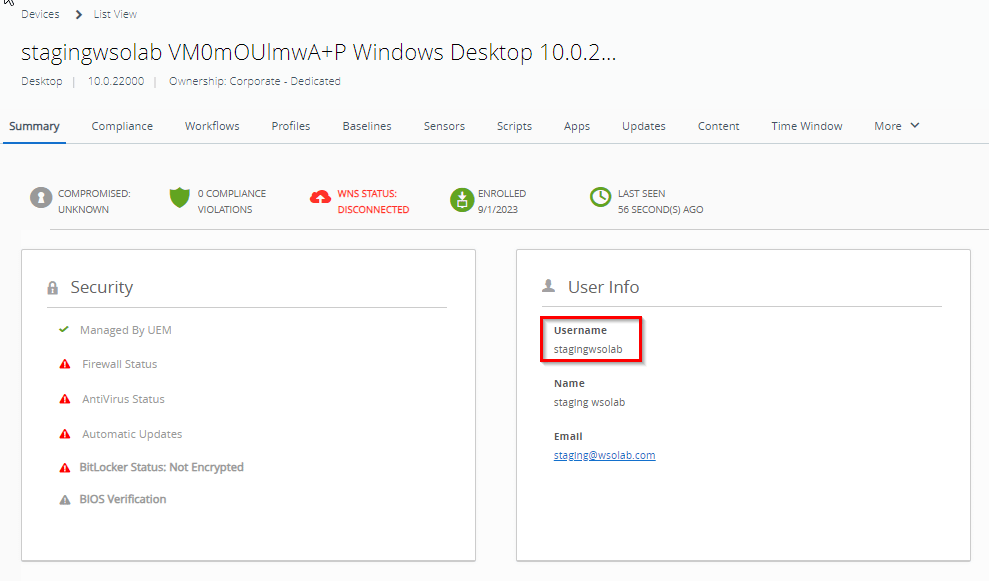The image size is (989, 581).
Task: Switch to the Compliance tab
Action: (x=122, y=126)
